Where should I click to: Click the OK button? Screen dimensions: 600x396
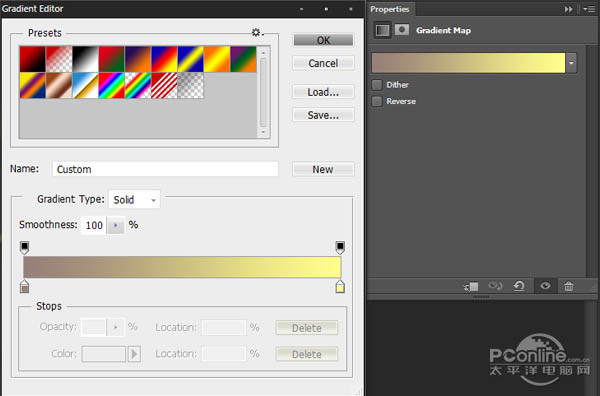pyautogui.click(x=323, y=40)
